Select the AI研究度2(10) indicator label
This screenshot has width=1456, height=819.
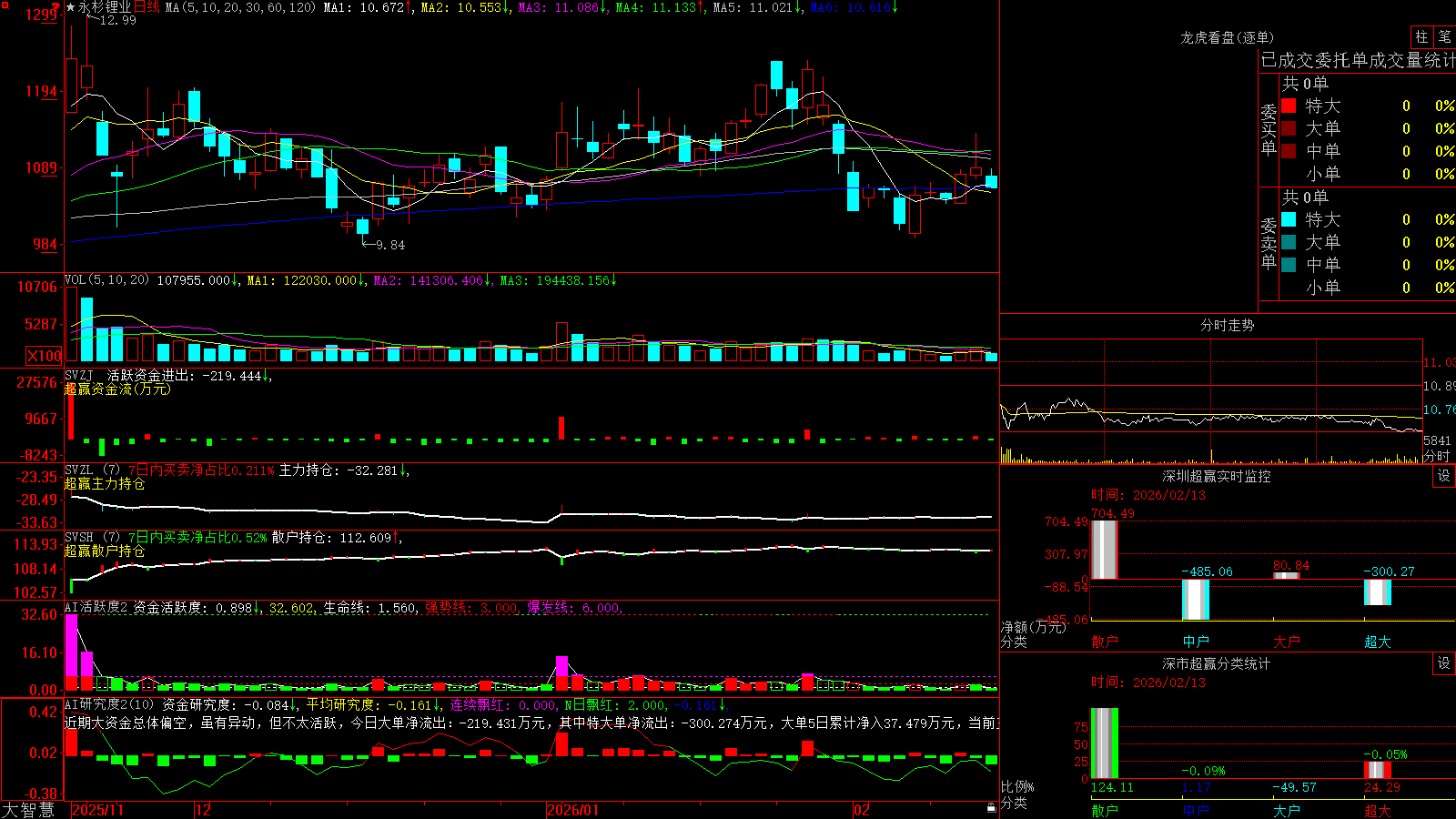[109, 704]
